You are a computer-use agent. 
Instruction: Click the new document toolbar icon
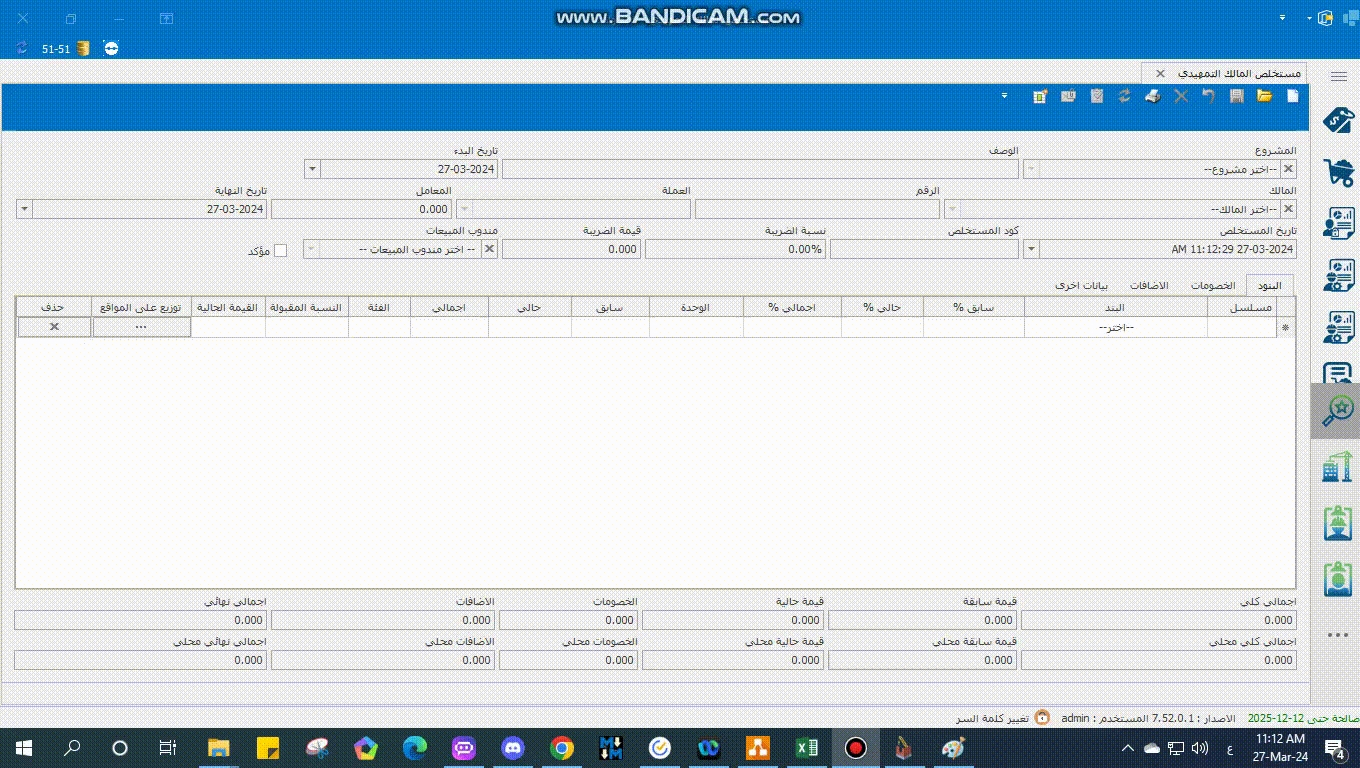(x=1292, y=96)
